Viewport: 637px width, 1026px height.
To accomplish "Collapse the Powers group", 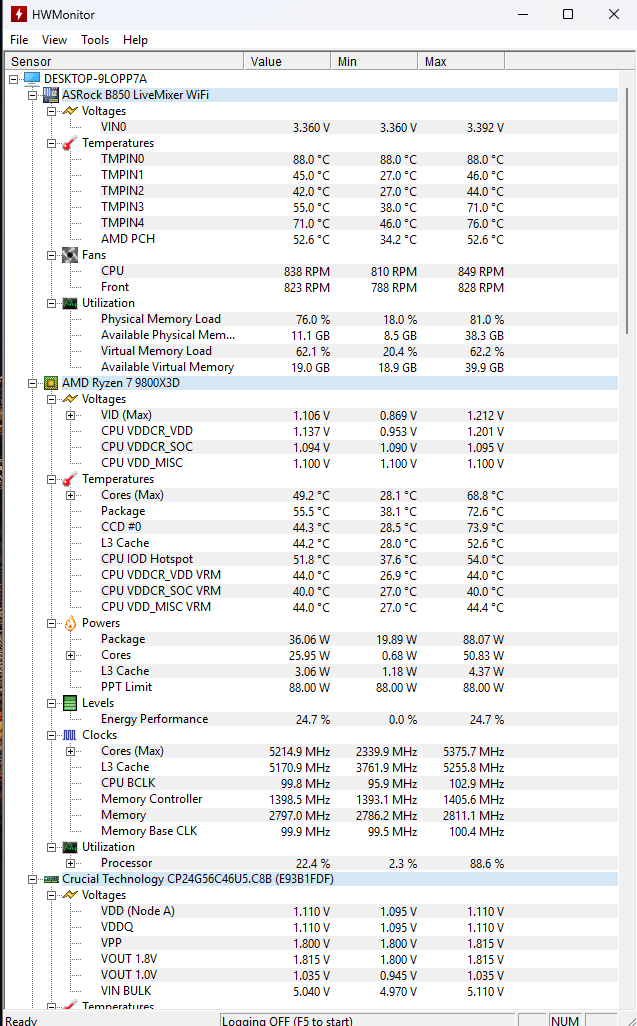I will [52, 623].
